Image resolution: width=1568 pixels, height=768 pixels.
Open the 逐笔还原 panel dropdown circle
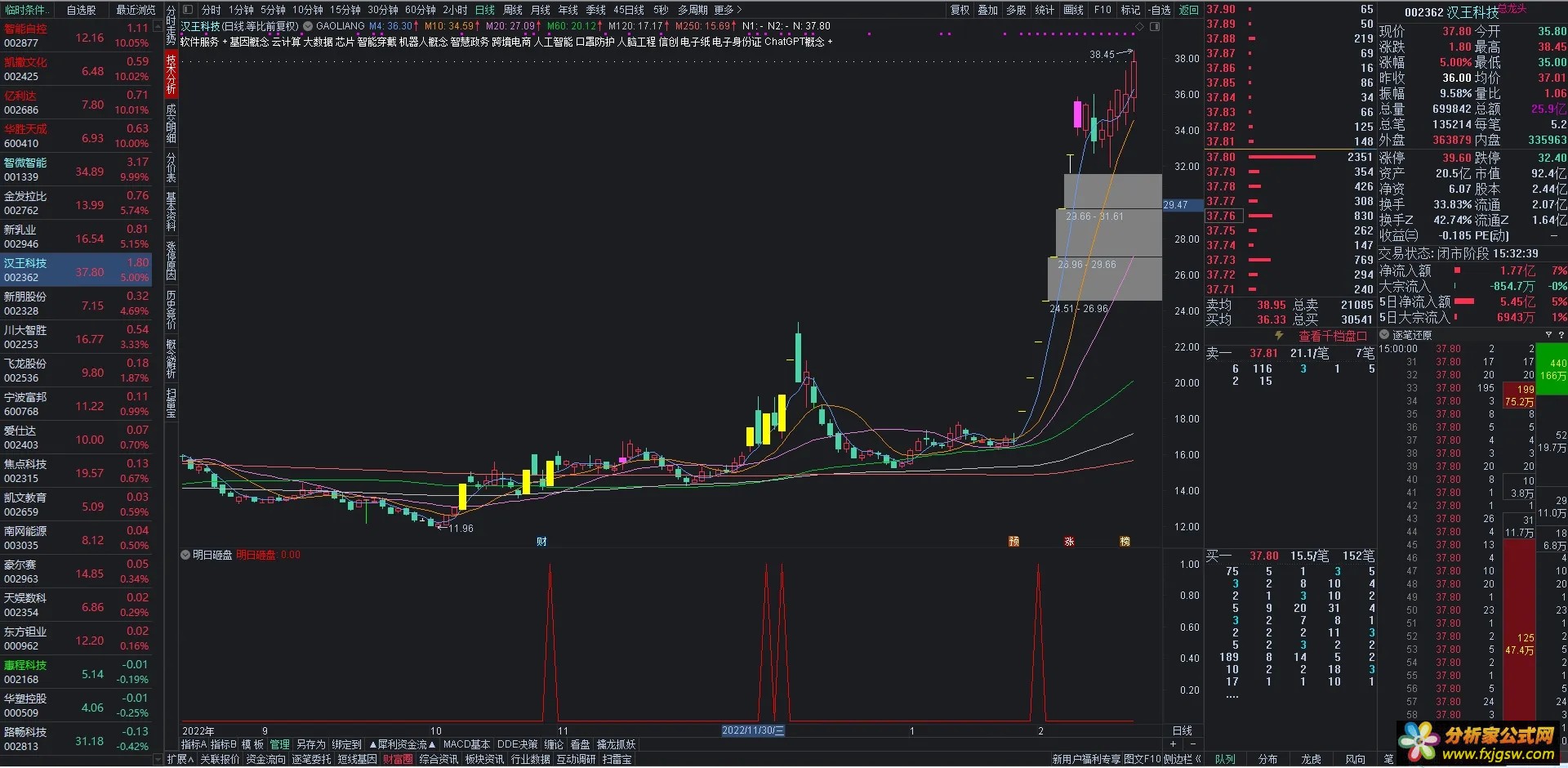pos(1384,335)
